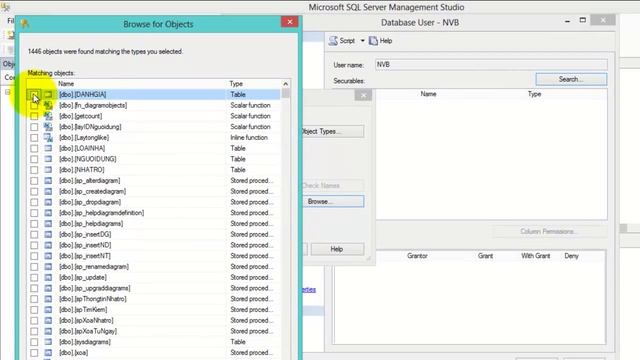
Task: Click the Name column header in Securables list
Action: (x=429, y=94)
